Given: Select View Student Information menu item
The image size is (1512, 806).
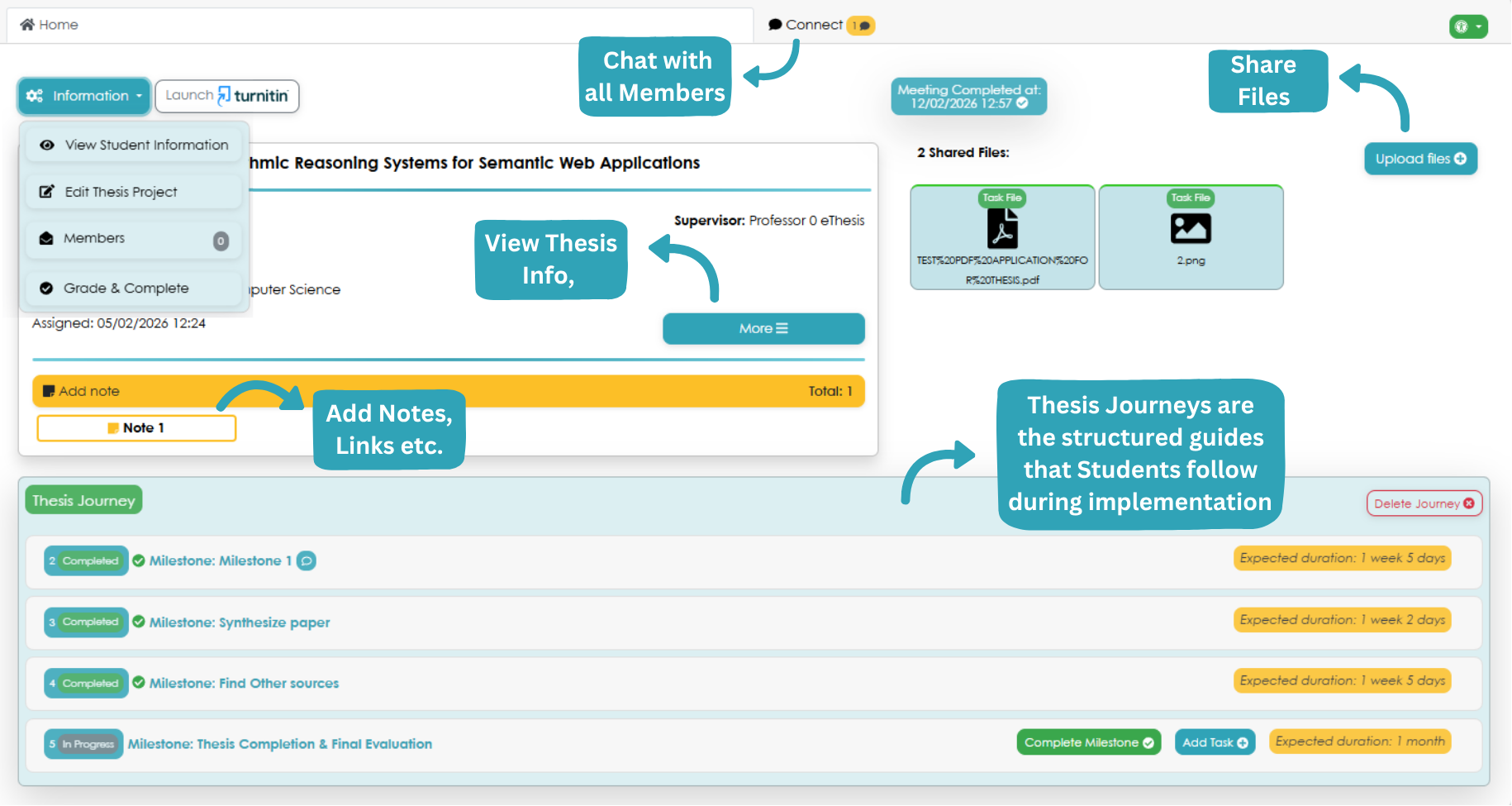Looking at the screenshot, I should pos(134,145).
